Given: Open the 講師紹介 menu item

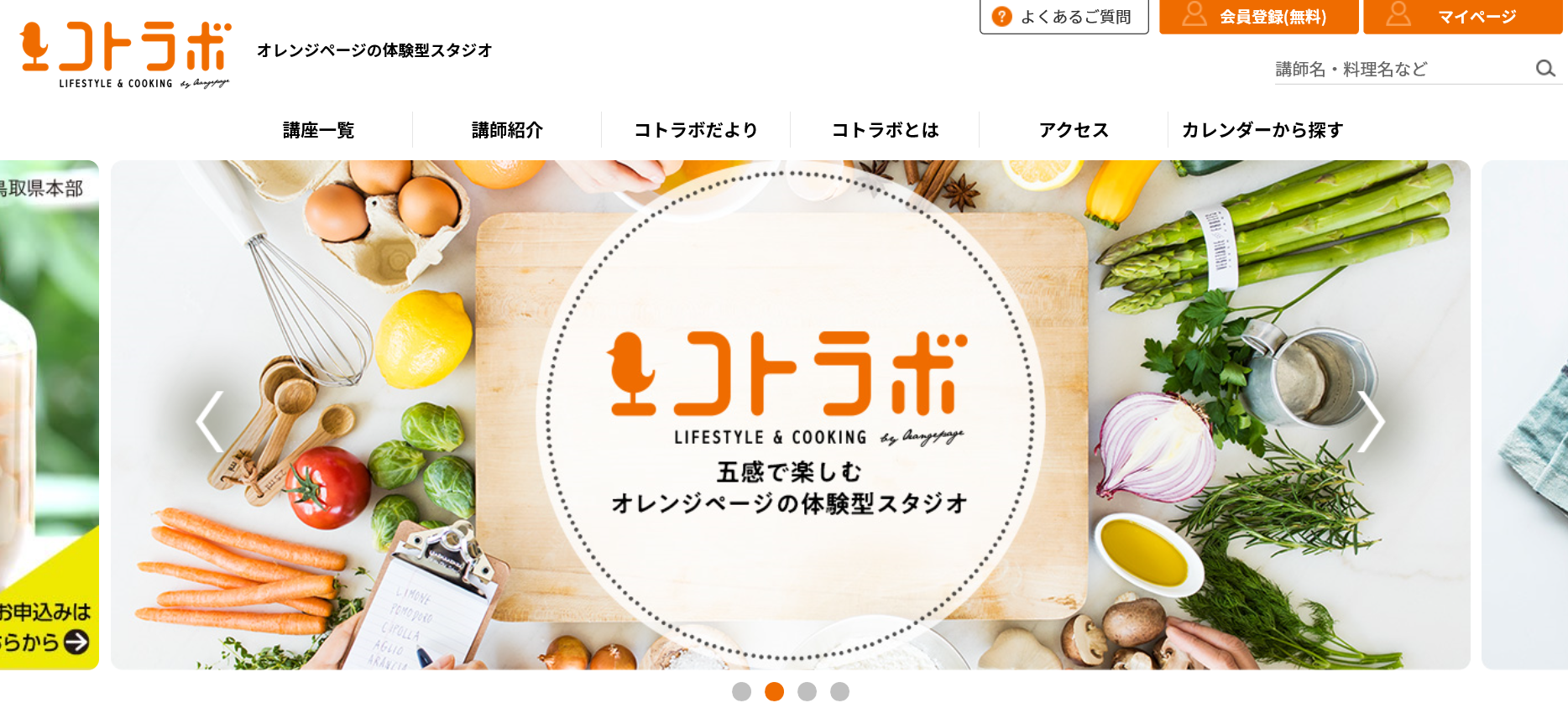Looking at the screenshot, I should (x=507, y=130).
